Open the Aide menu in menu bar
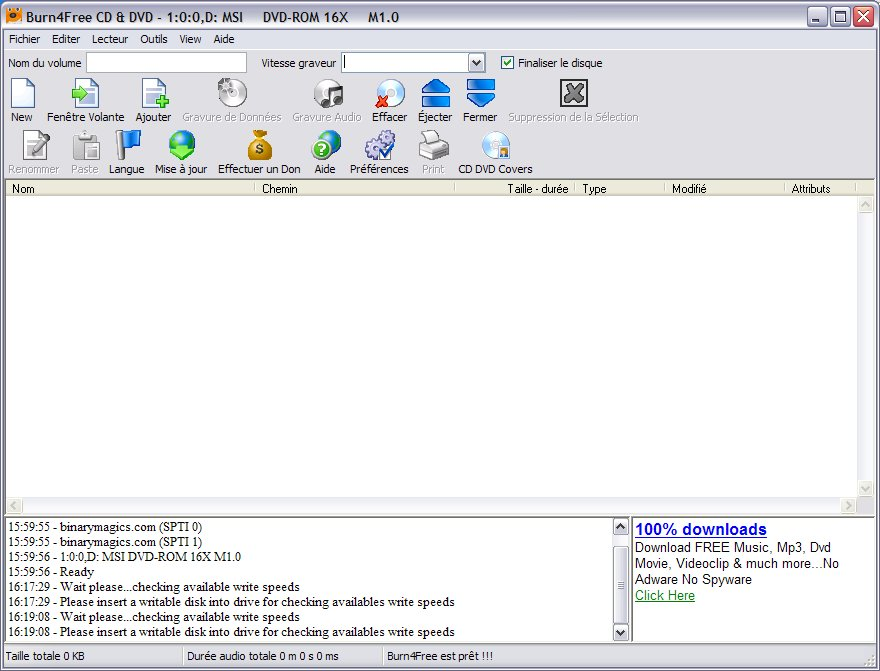Image resolution: width=880 pixels, height=671 pixels. tap(224, 39)
